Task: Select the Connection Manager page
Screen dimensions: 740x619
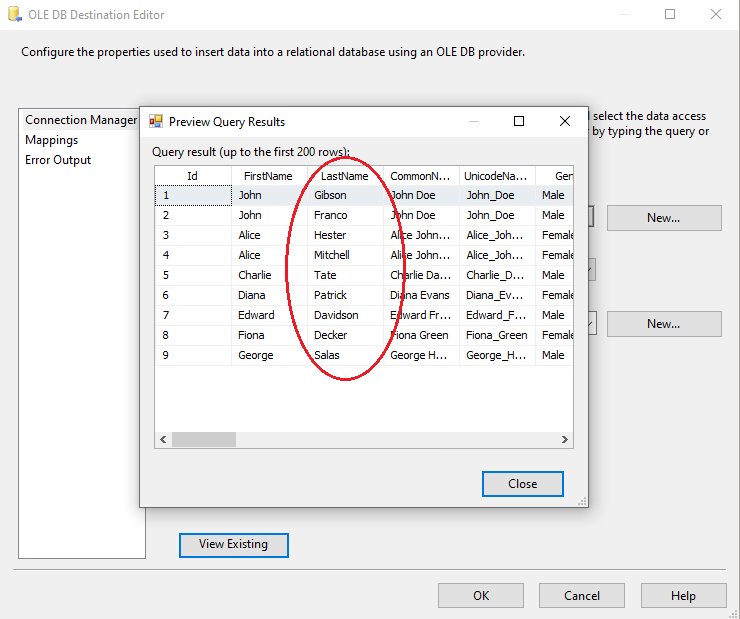Action: point(81,120)
